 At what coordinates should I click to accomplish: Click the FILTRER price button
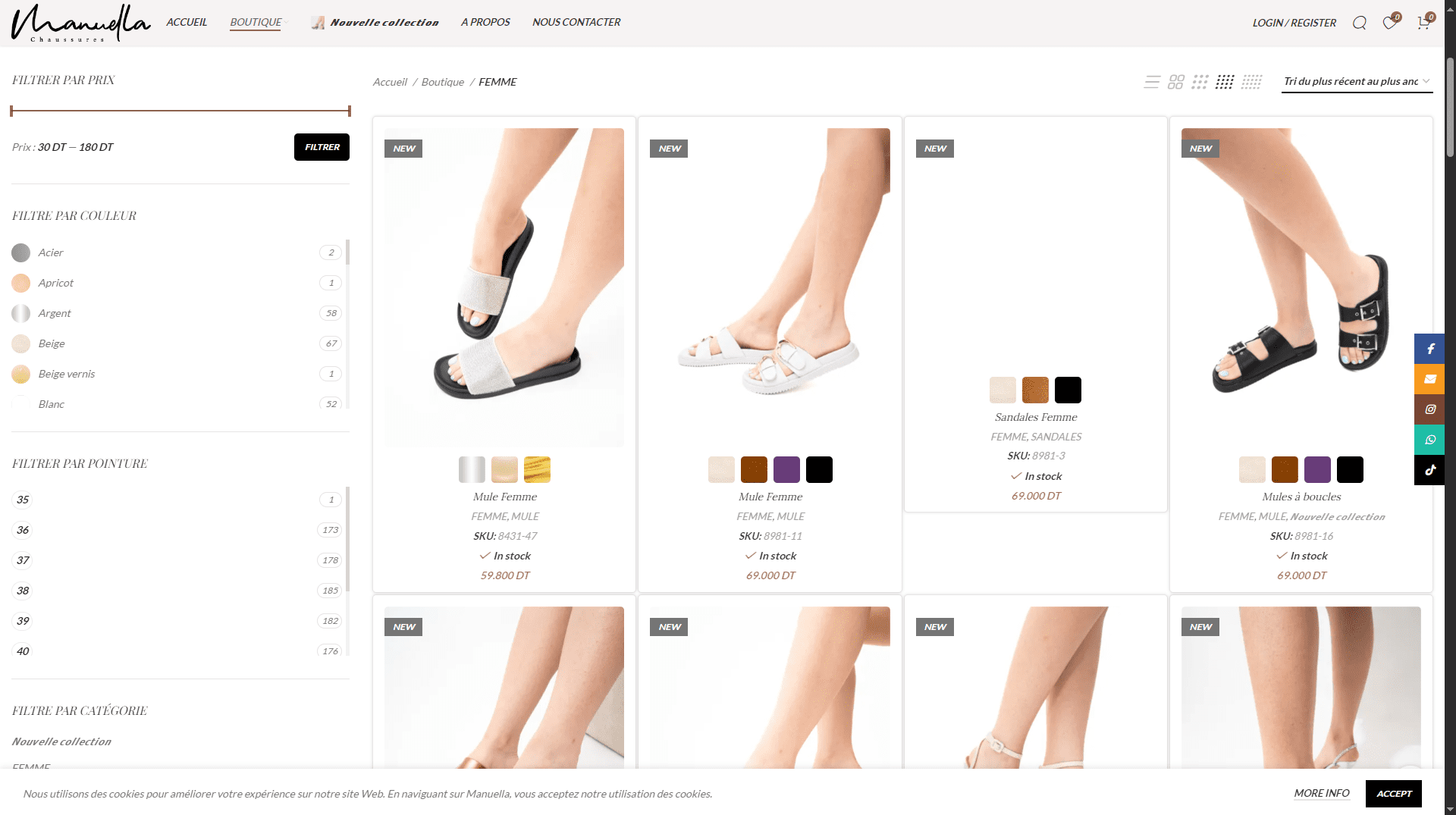(322, 147)
